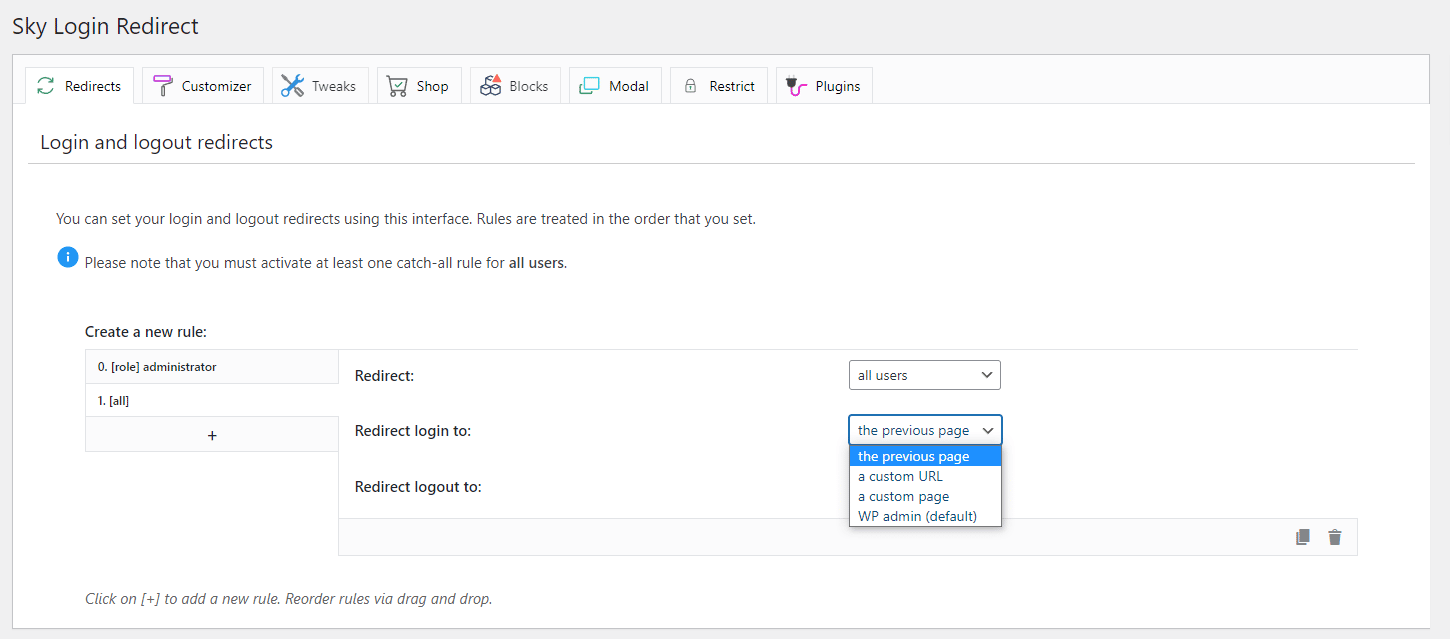1450x639 pixels.
Task: Select "WP admin (default)" option
Action: tap(915, 516)
